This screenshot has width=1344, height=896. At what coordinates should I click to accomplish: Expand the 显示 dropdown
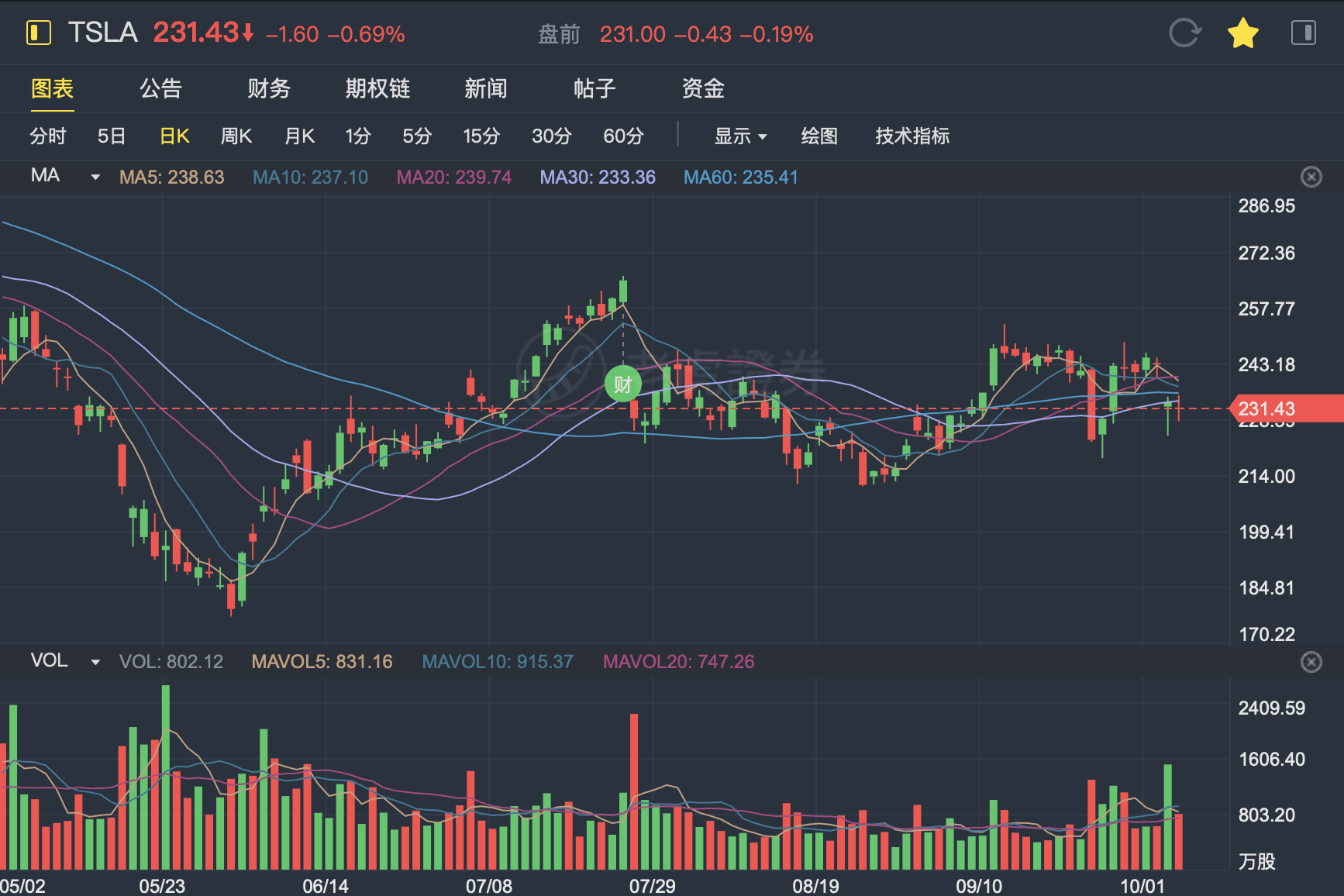[740, 136]
